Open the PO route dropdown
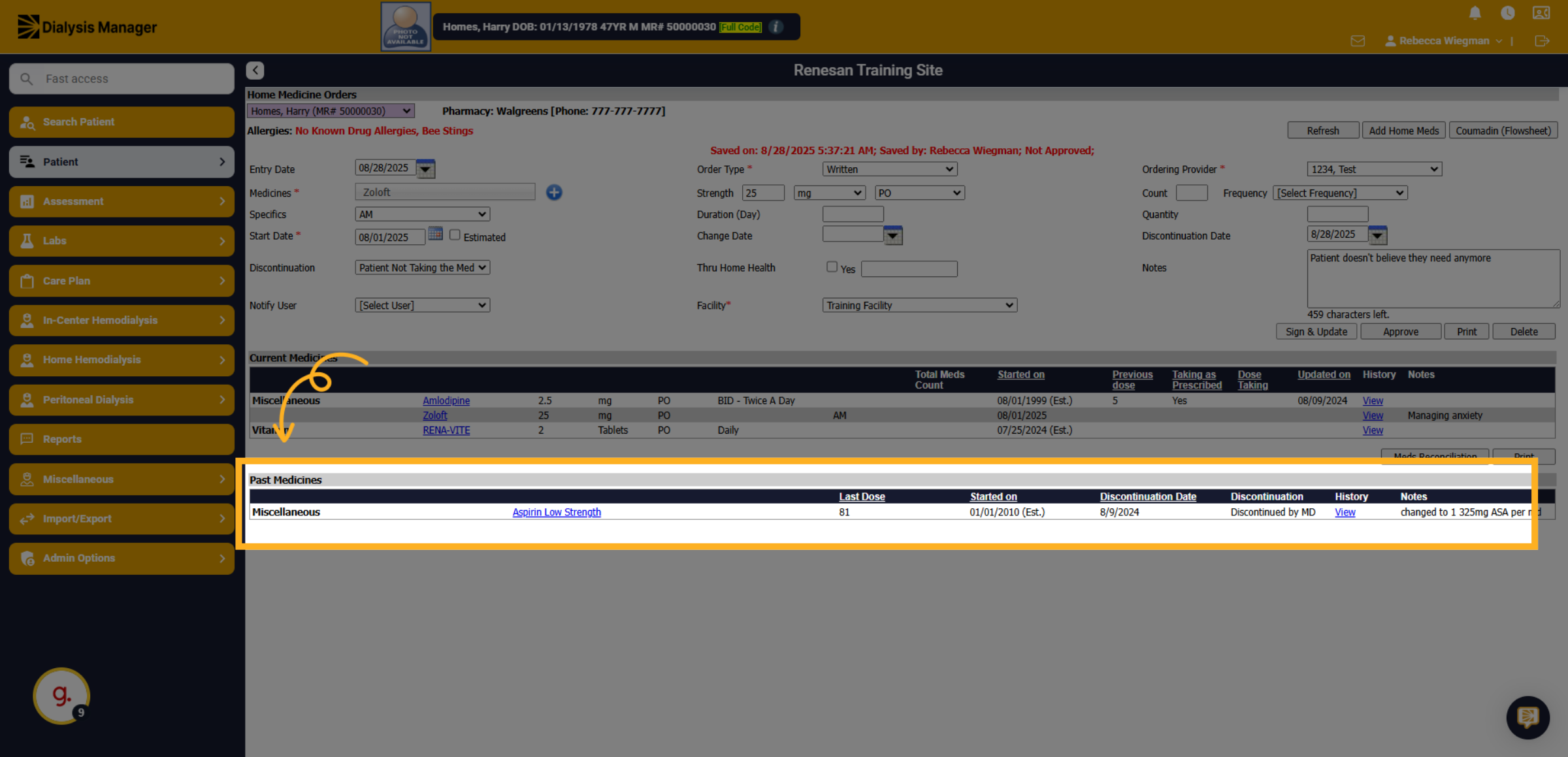The width and height of the screenshot is (1568, 757). click(920, 193)
